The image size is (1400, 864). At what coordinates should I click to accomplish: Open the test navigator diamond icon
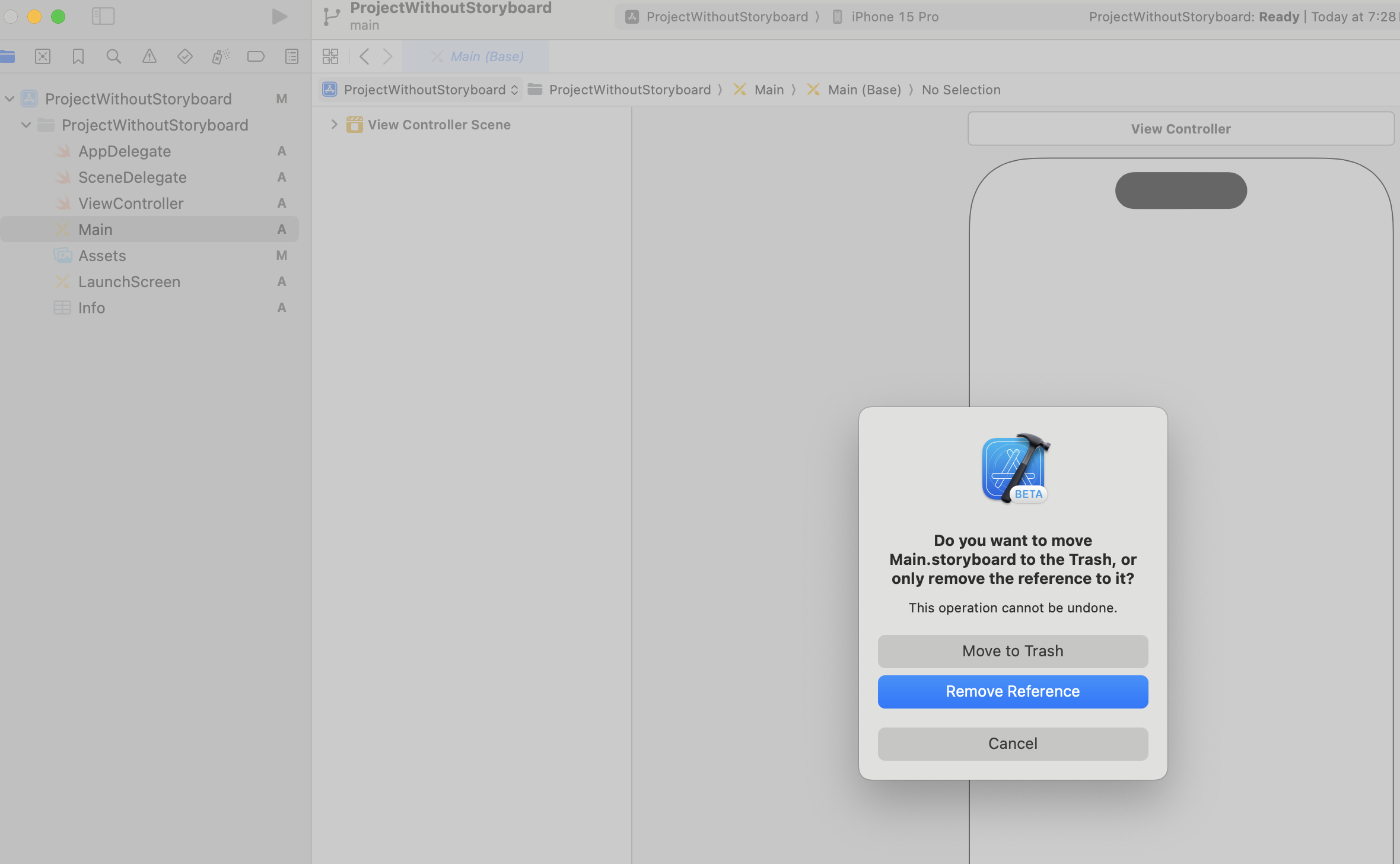[x=184, y=56]
